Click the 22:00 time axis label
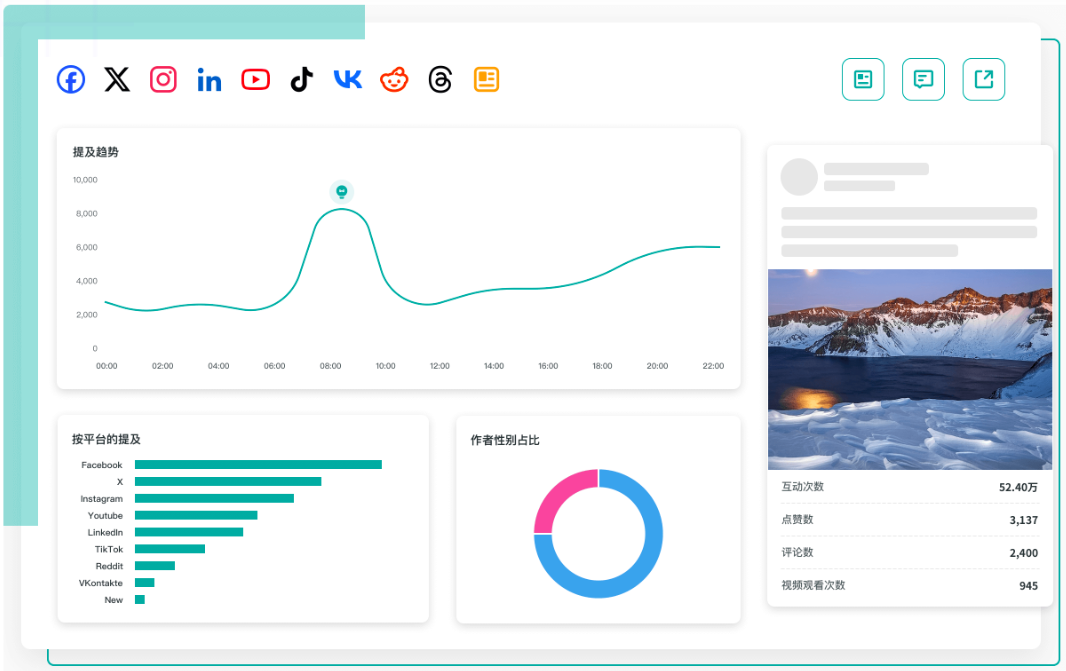The width and height of the screenshot is (1066, 671). click(713, 366)
